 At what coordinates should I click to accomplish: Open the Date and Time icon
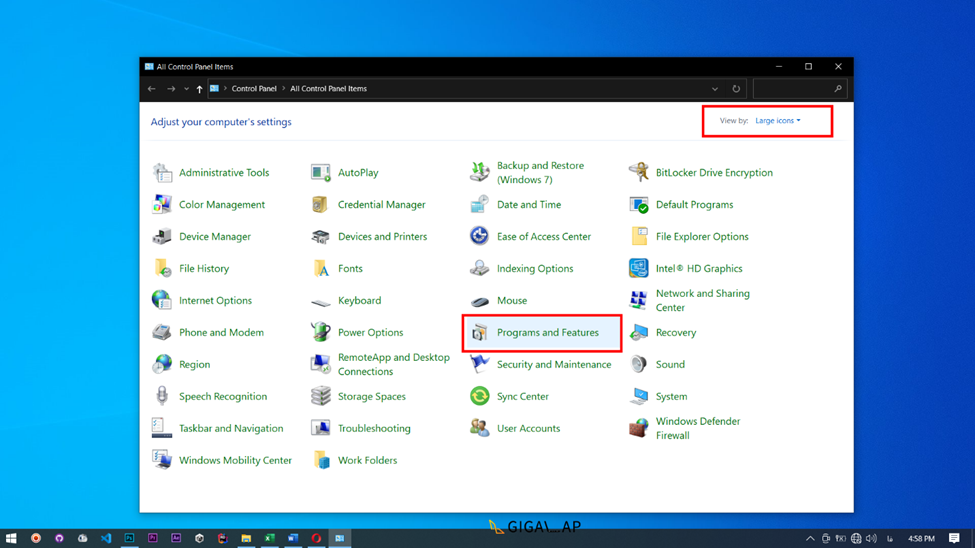click(479, 205)
